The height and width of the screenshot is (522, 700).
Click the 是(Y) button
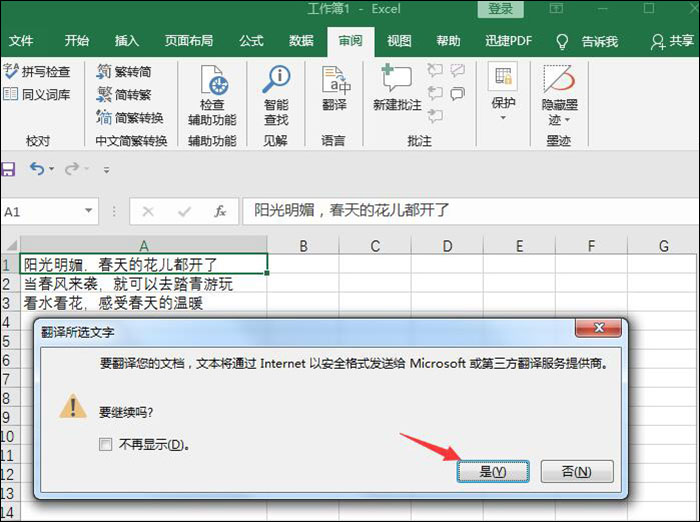(x=493, y=472)
